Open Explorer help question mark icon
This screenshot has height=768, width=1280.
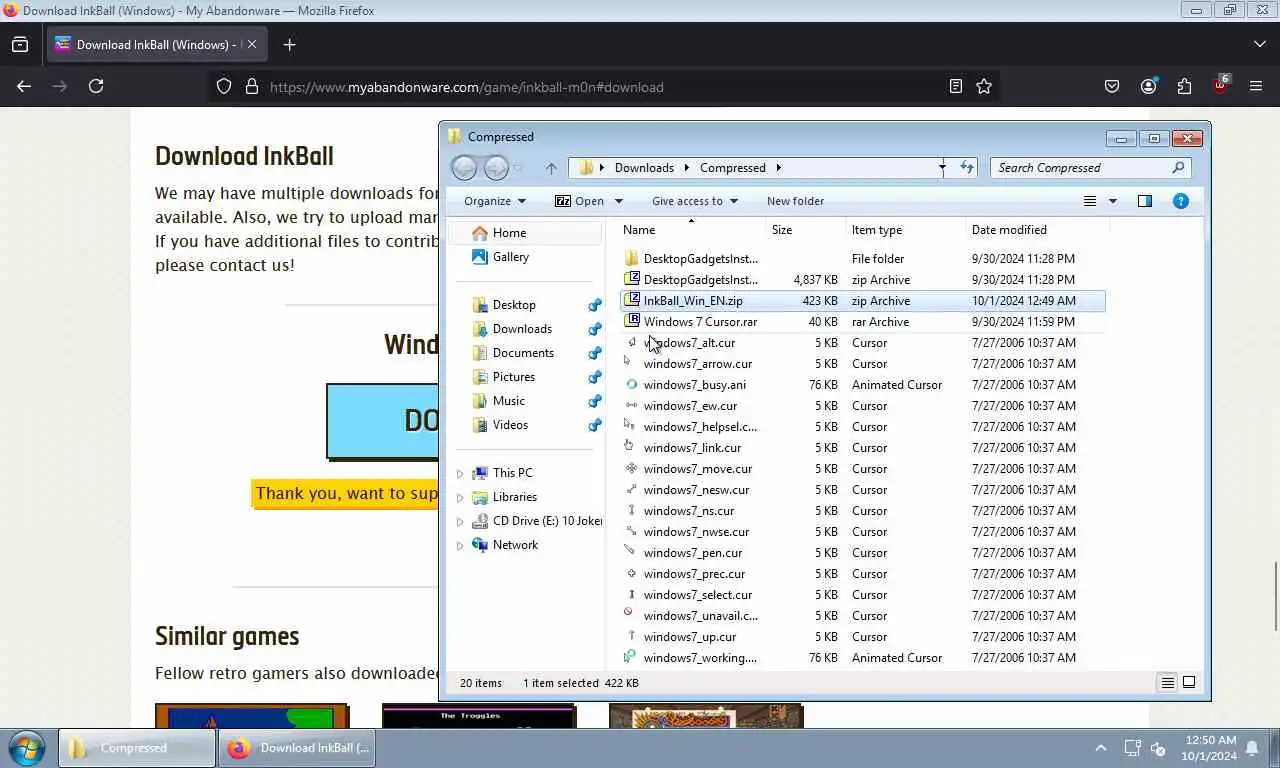pos(1181,201)
